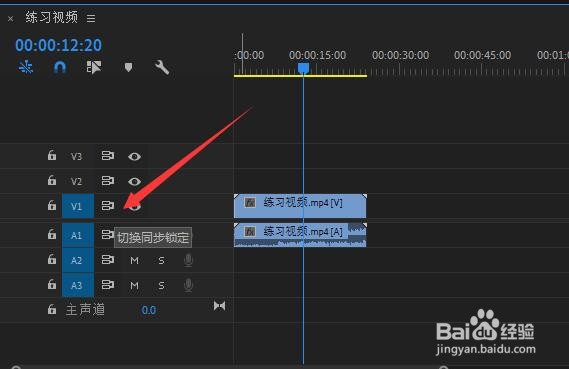Target the V3 video track
The height and width of the screenshot is (369, 569).
(x=77, y=156)
